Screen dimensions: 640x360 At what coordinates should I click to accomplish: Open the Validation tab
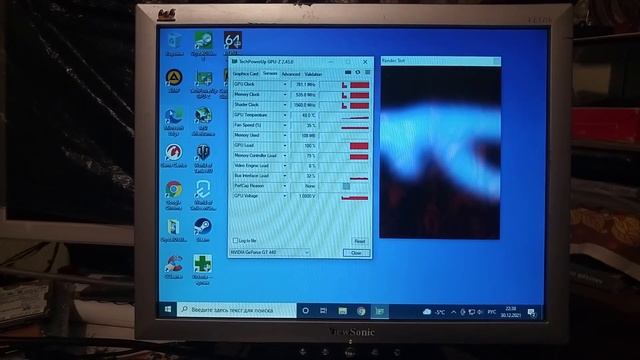pyautogui.click(x=313, y=74)
